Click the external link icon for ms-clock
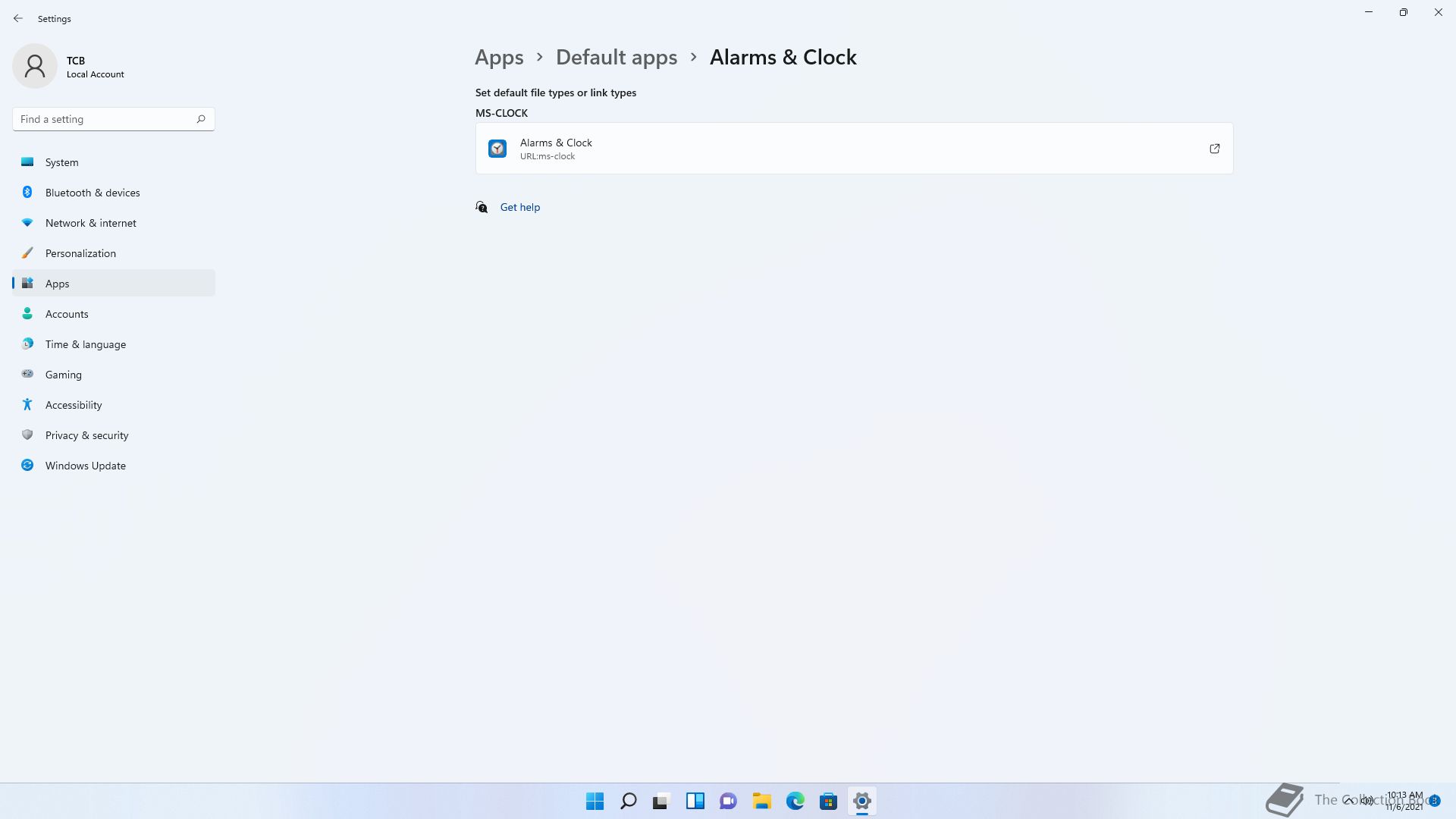The image size is (1456, 819). click(x=1215, y=149)
